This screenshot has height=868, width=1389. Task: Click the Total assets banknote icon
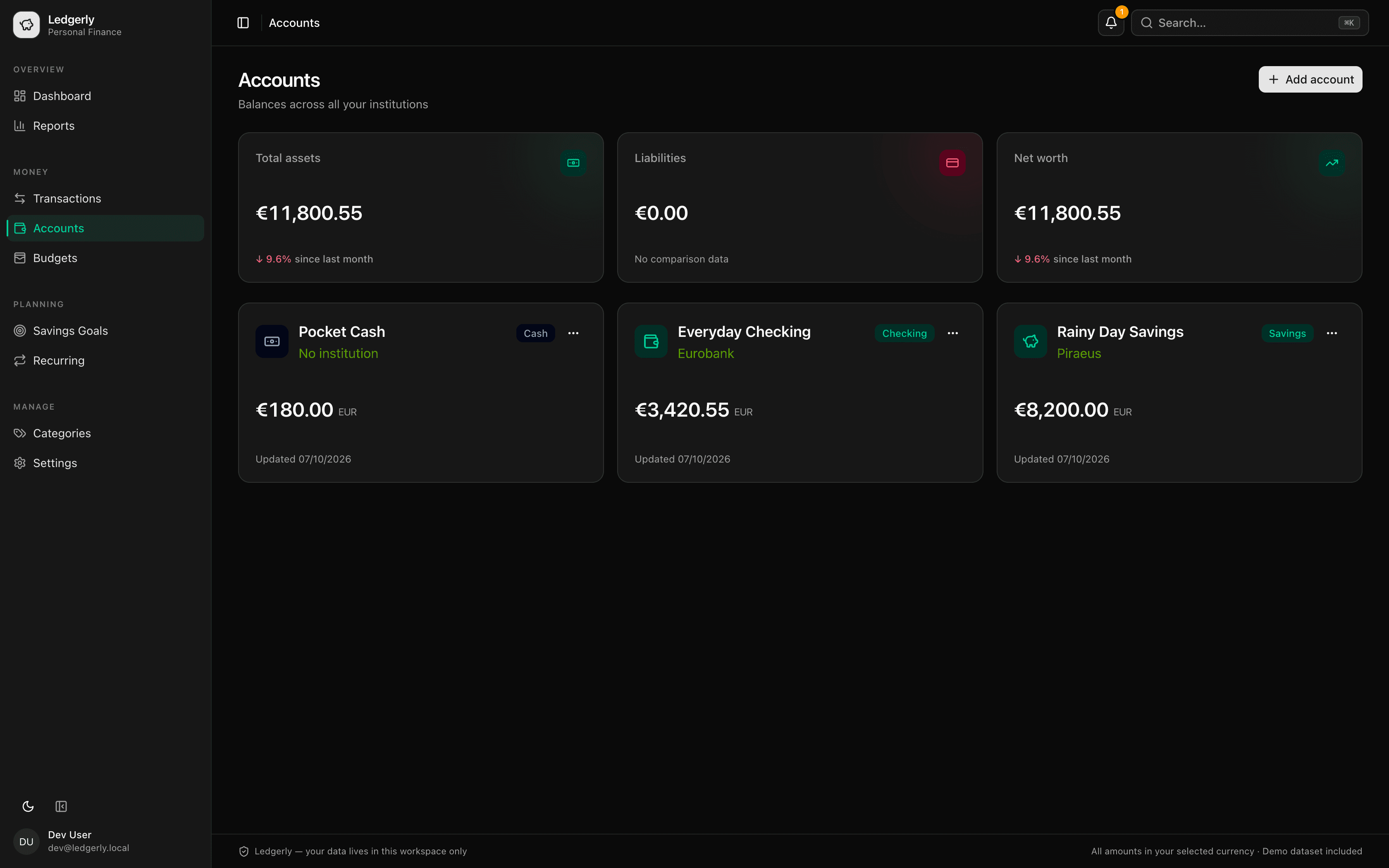pos(573,163)
